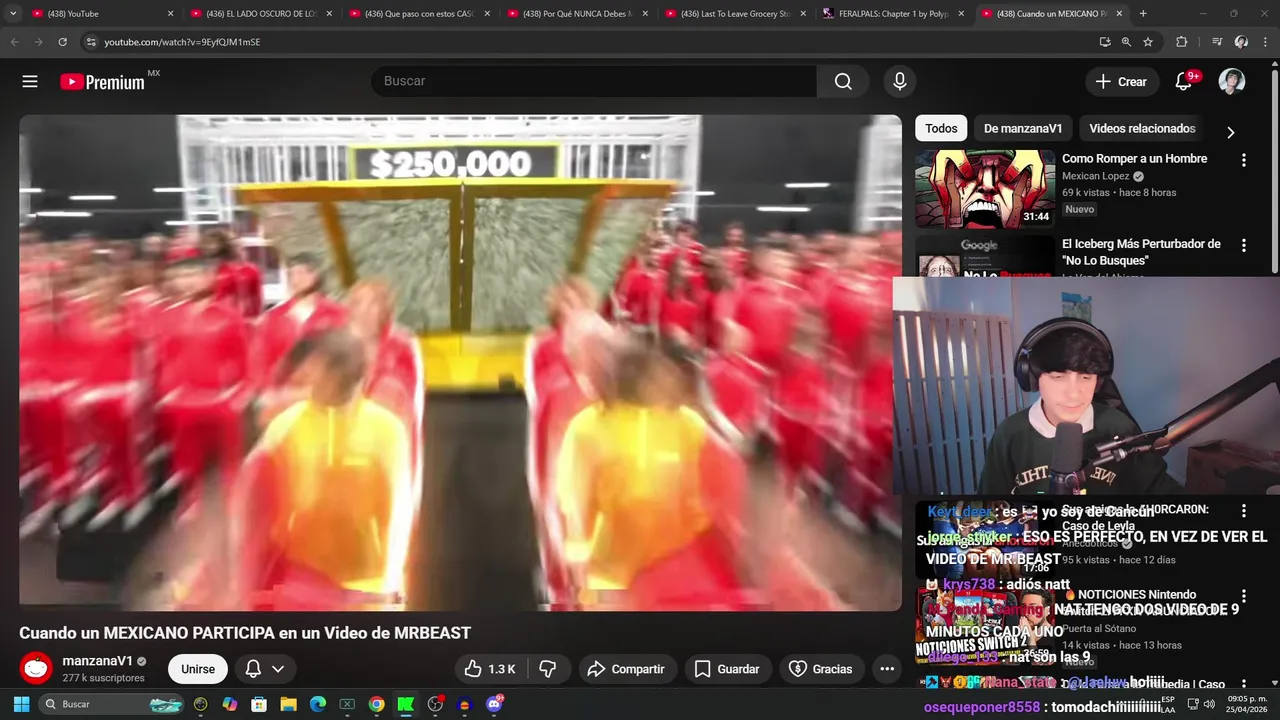Close the Cuando un MEXICANO browser tab

[1119, 14]
